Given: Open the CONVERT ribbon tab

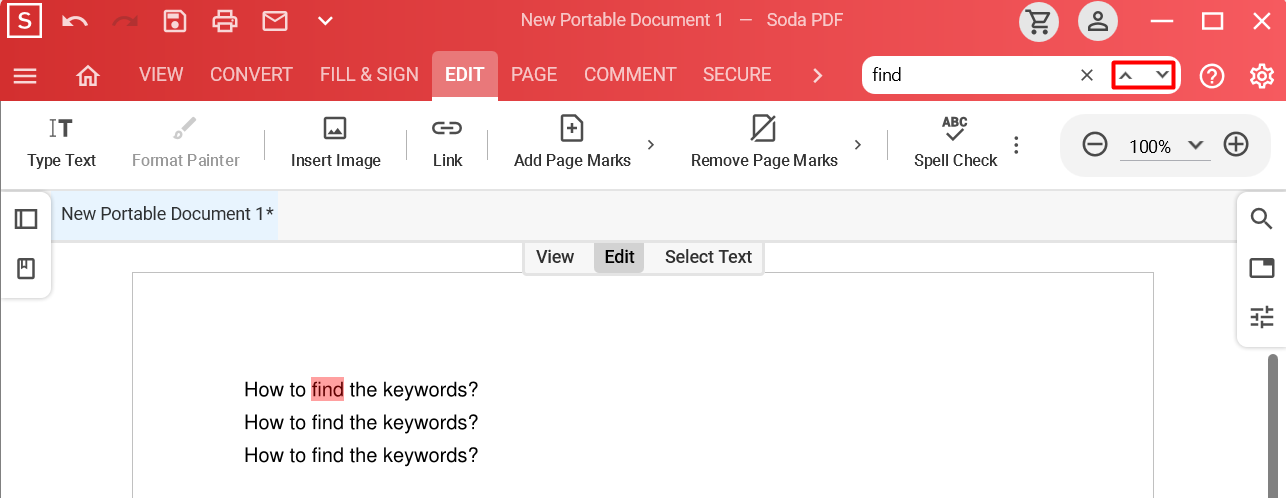Looking at the screenshot, I should pos(251,75).
